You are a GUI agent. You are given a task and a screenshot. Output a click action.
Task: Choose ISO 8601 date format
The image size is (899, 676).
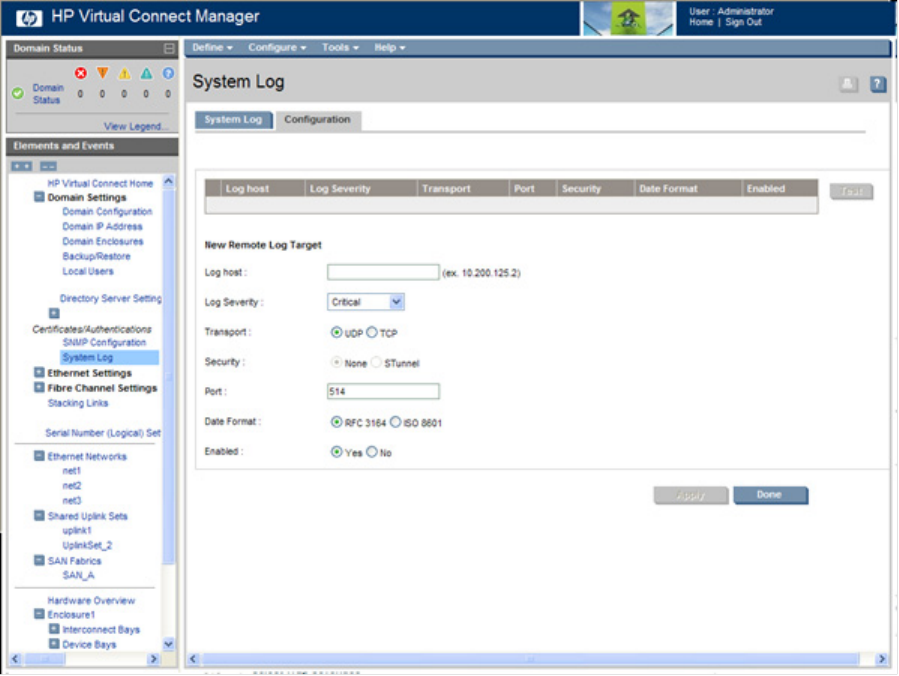point(395,423)
